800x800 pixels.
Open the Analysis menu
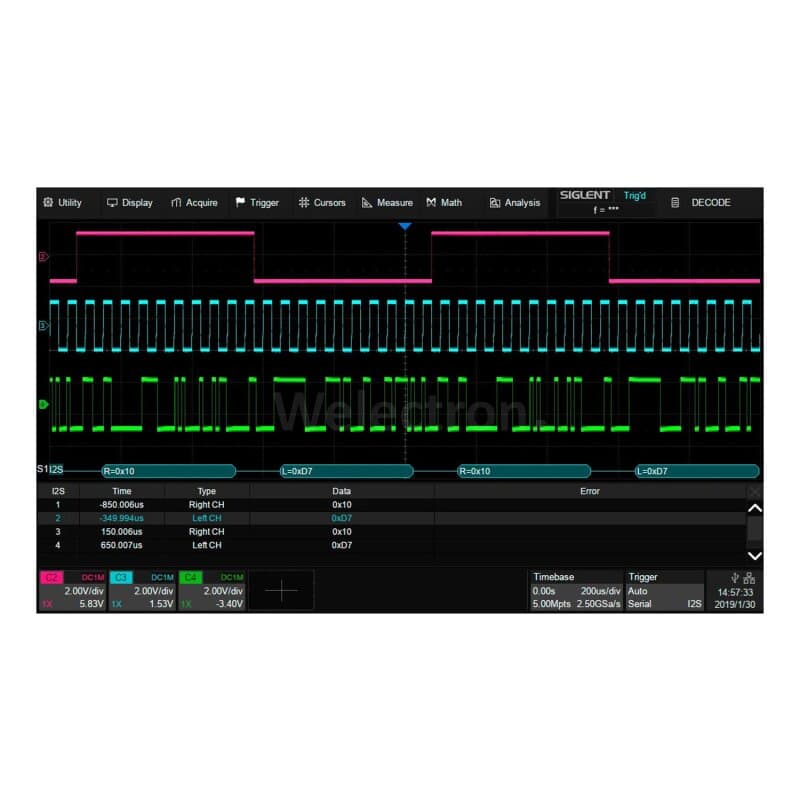[x=514, y=203]
